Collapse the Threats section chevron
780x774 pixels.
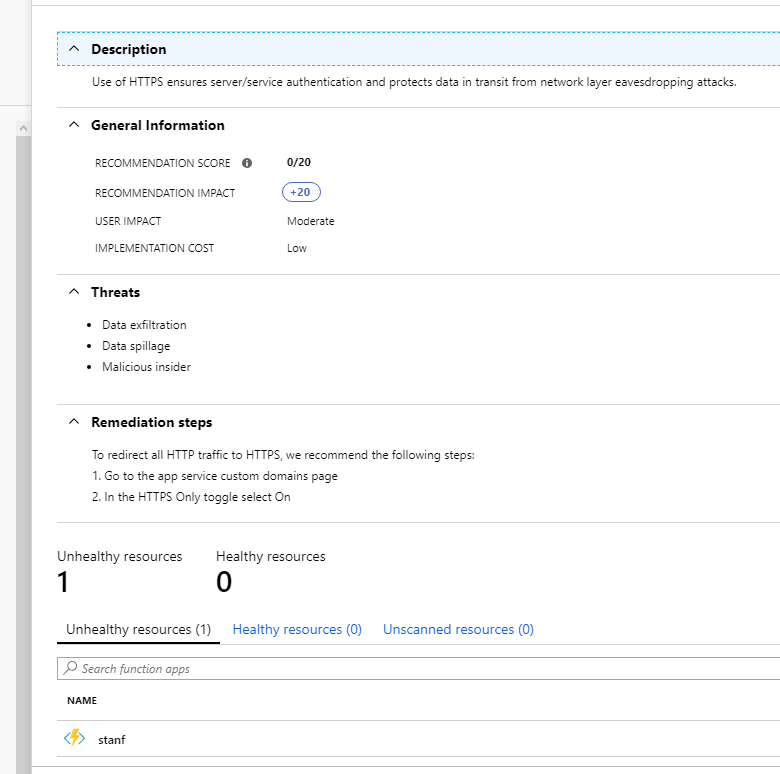73,292
